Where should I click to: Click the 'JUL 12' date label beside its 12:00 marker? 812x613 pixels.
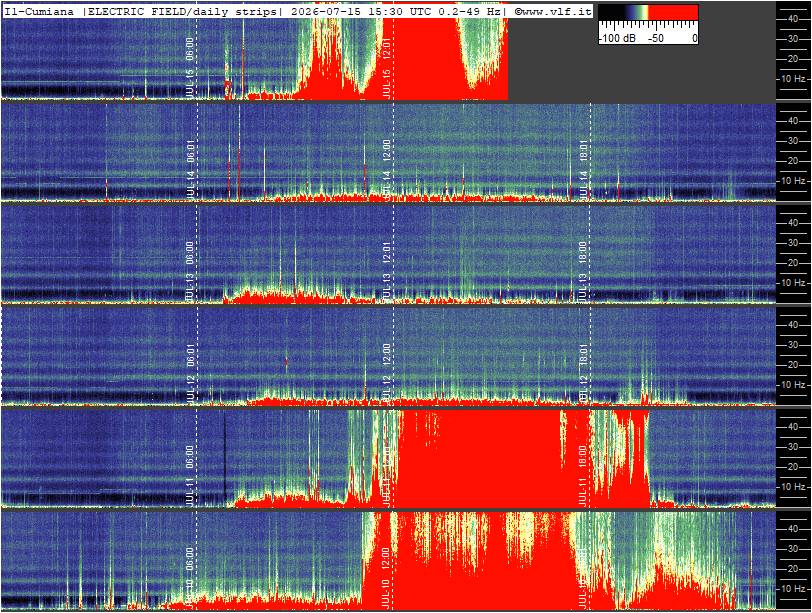[x=386, y=389]
